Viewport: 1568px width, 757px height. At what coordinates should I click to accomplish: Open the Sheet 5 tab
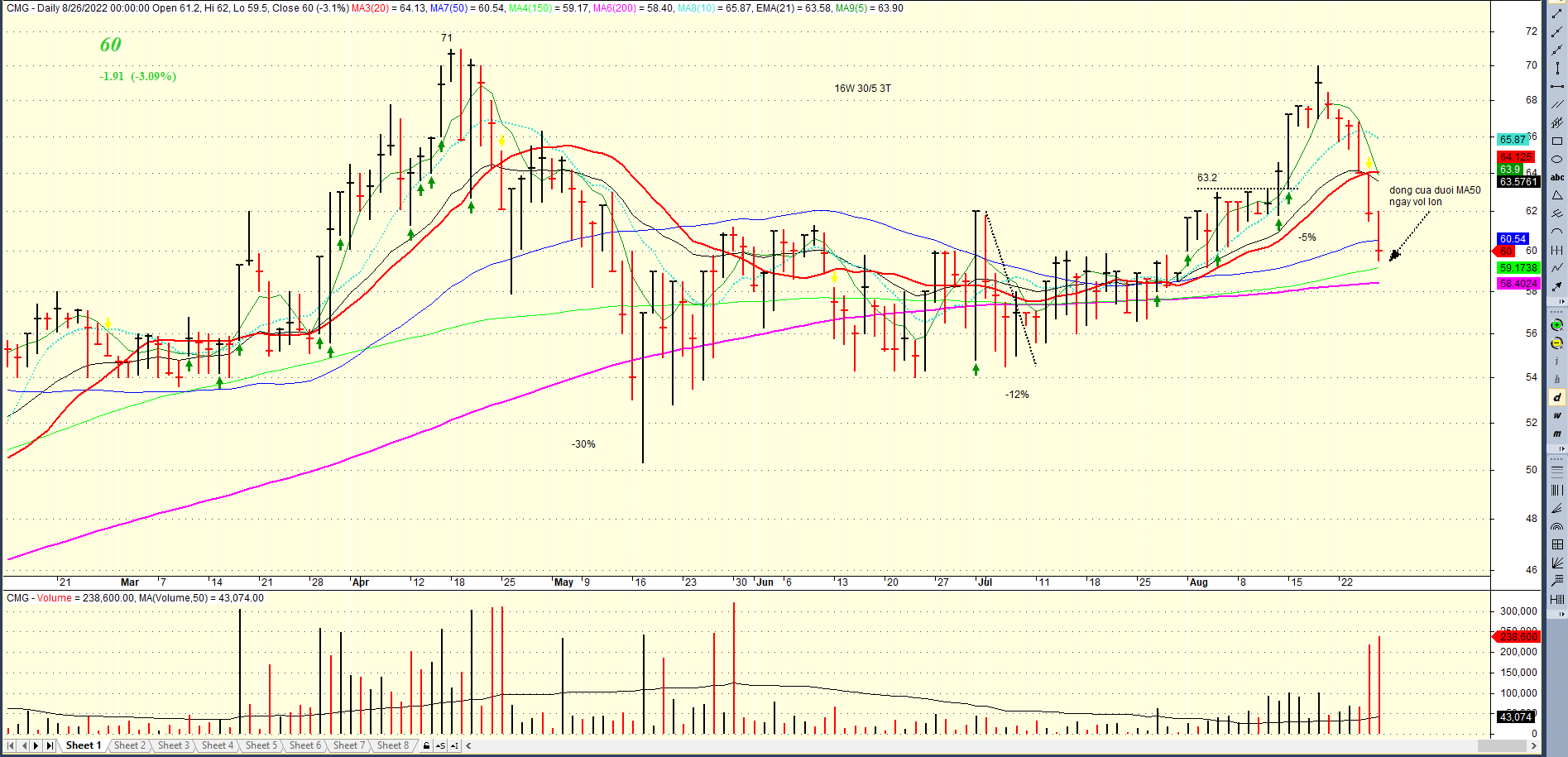point(261,746)
